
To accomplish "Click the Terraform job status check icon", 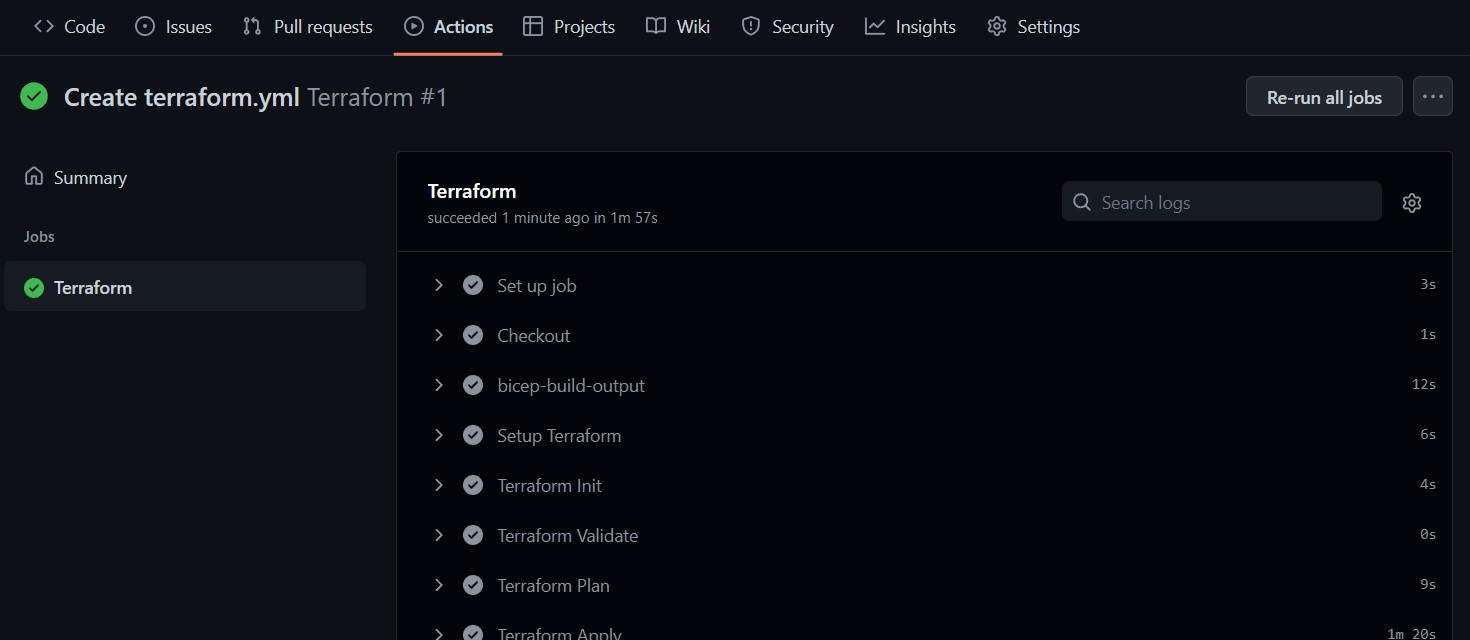I will tap(34, 288).
